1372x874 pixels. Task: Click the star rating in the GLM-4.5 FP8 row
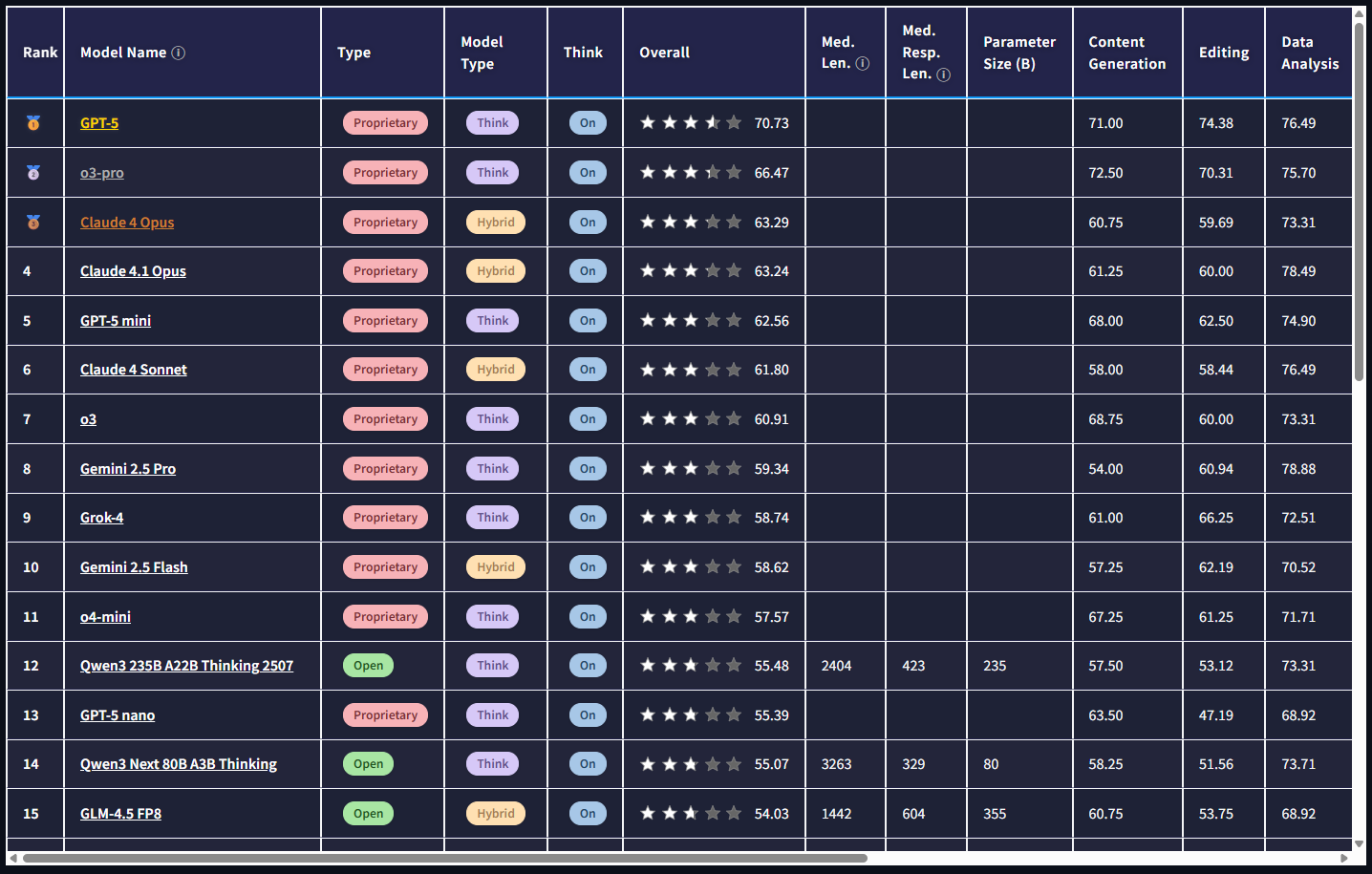pyautogui.click(x=691, y=814)
